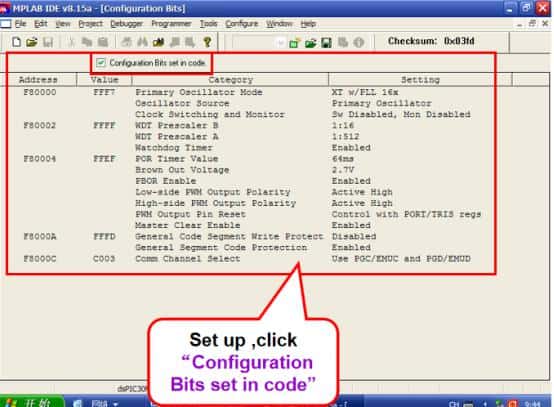Click the Save Workspace green disk icon
The width and height of the screenshot is (554, 407).
[x=326, y=43]
